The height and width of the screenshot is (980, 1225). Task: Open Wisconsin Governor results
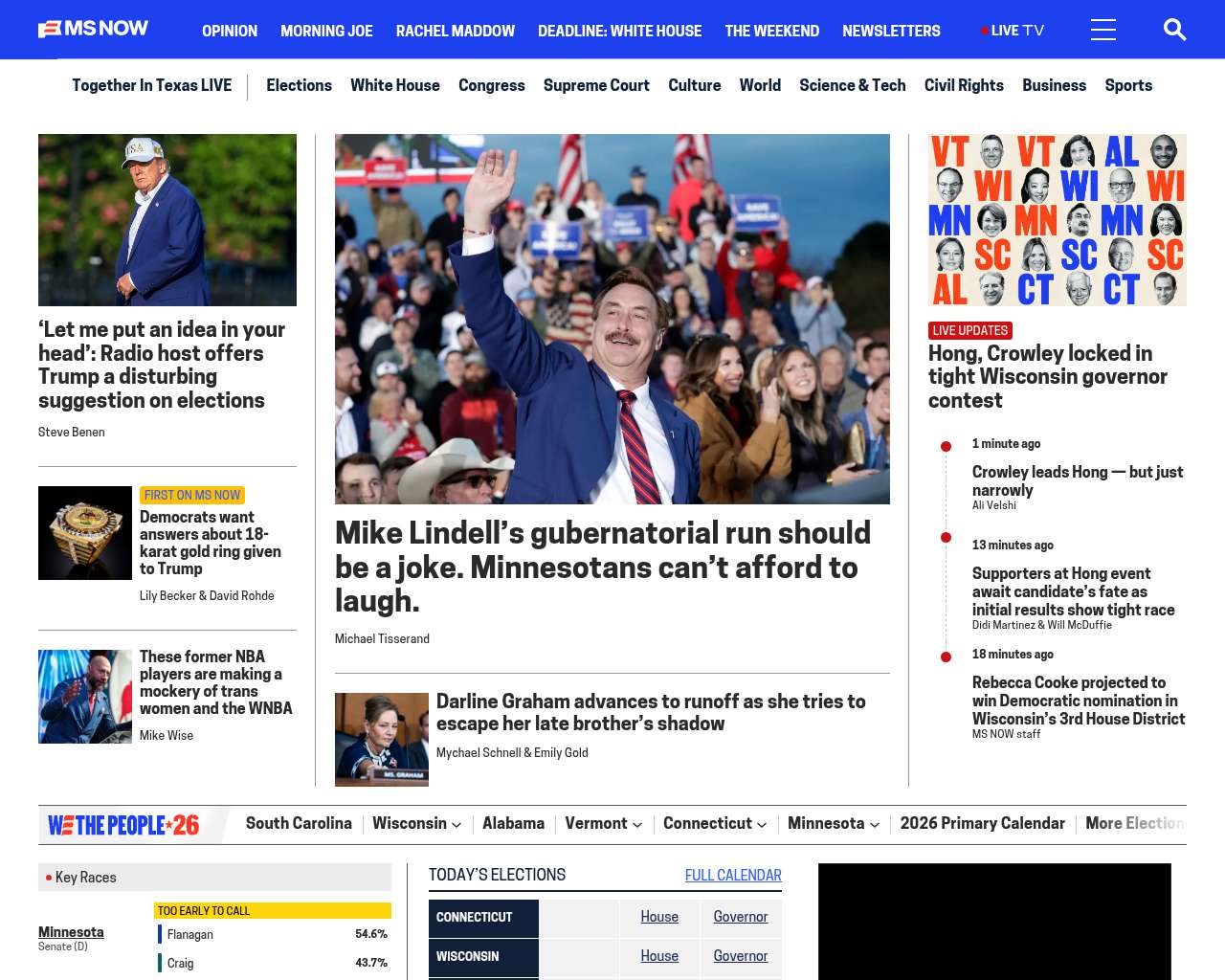pyautogui.click(x=741, y=956)
